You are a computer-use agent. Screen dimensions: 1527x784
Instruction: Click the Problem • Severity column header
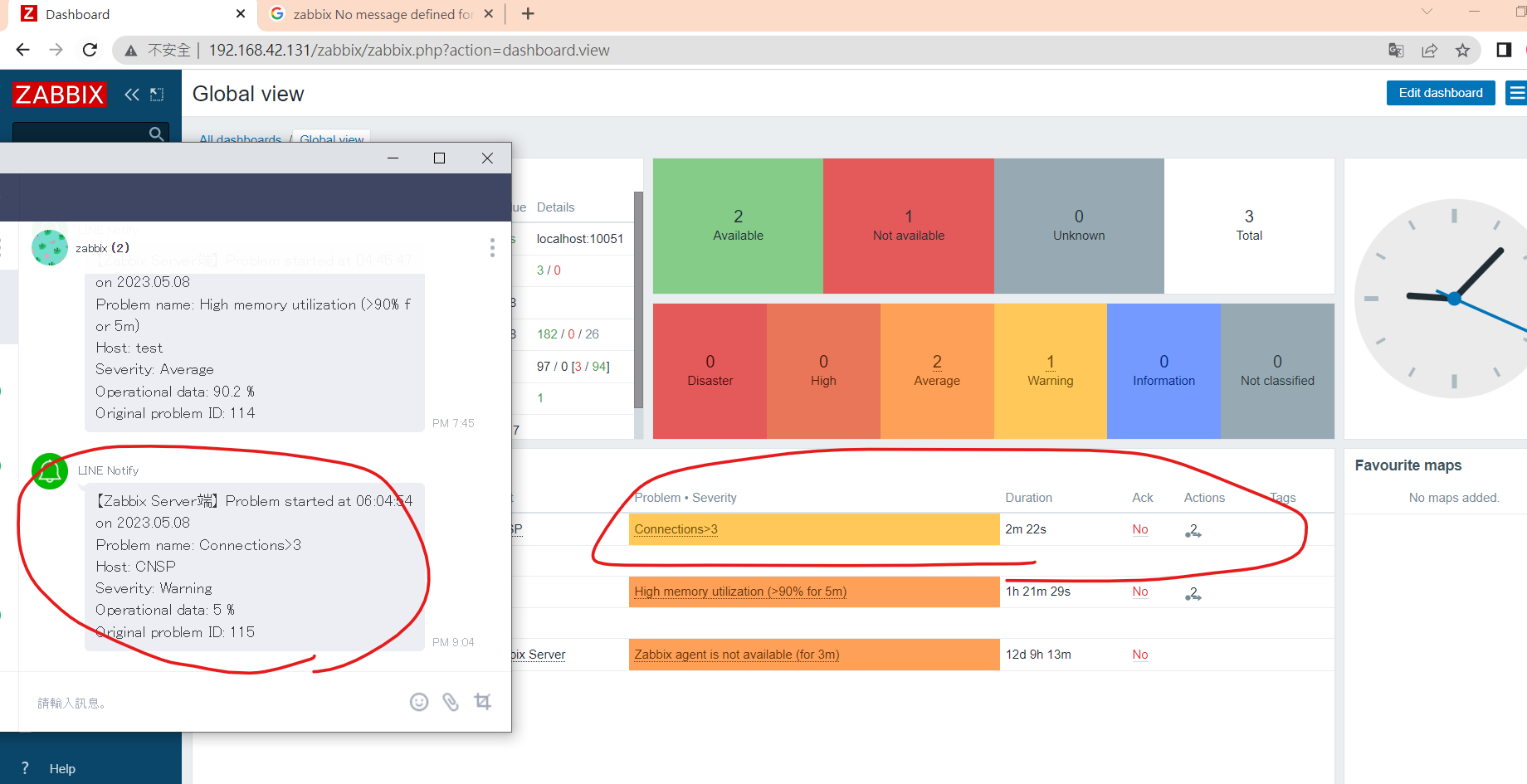685,498
